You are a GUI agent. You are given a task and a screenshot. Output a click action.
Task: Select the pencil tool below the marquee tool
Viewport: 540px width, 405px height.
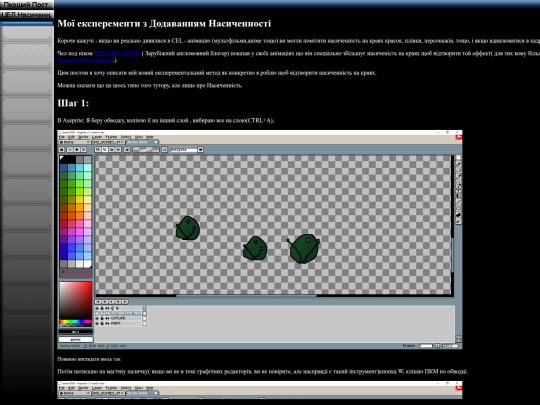point(458,164)
